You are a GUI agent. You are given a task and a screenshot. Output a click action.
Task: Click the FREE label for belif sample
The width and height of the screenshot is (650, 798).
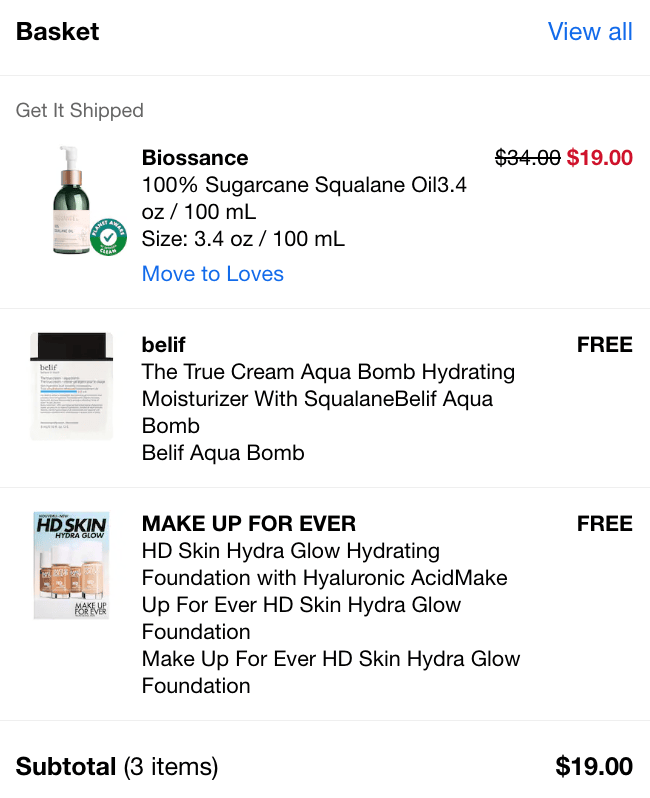pyautogui.click(x=605, y=345)
